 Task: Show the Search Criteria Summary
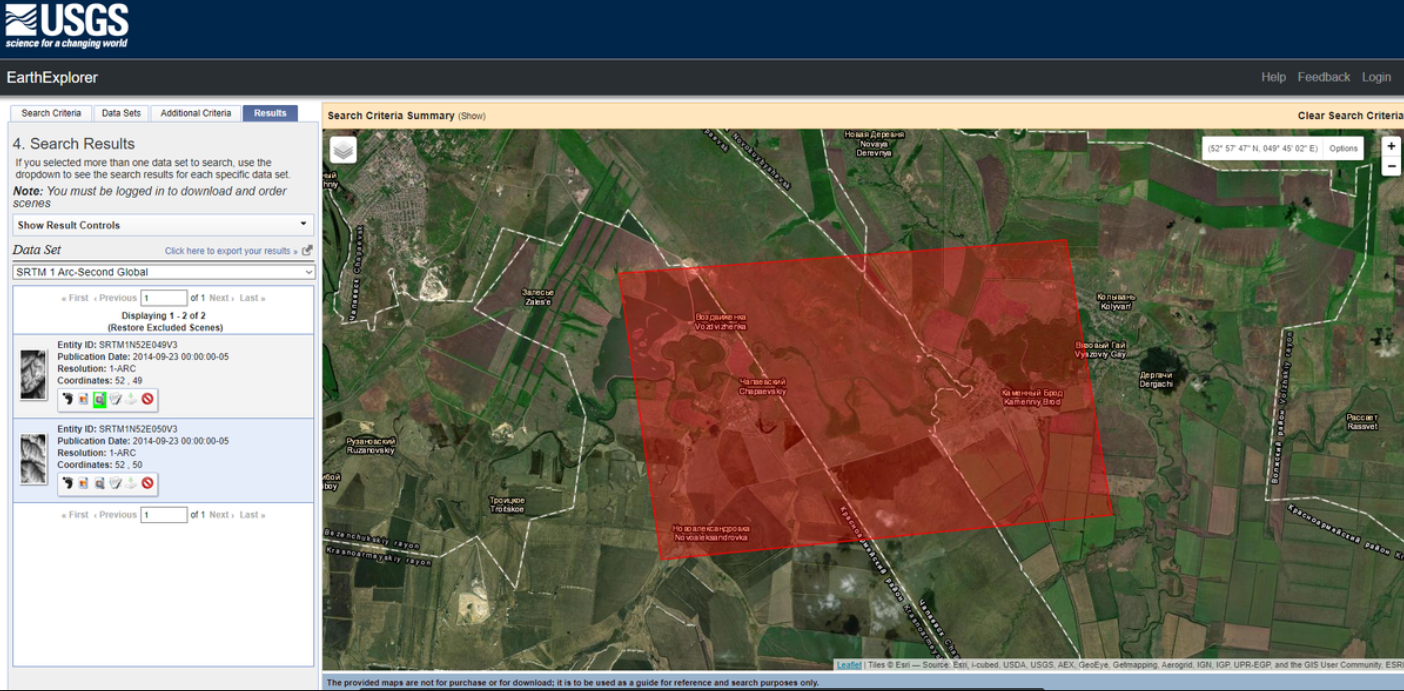click(471, 116)
